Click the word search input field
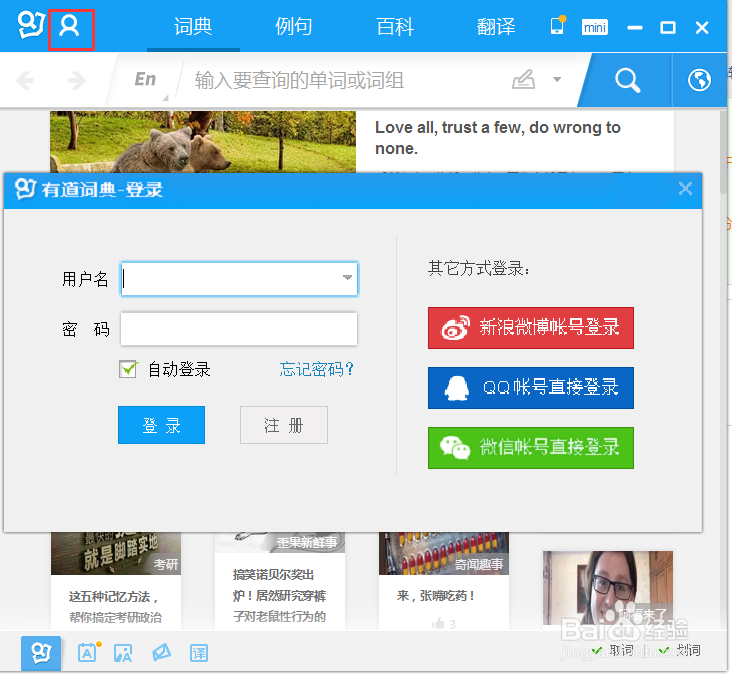The width and height of the screenshot is (732, 678). (343, 80)
